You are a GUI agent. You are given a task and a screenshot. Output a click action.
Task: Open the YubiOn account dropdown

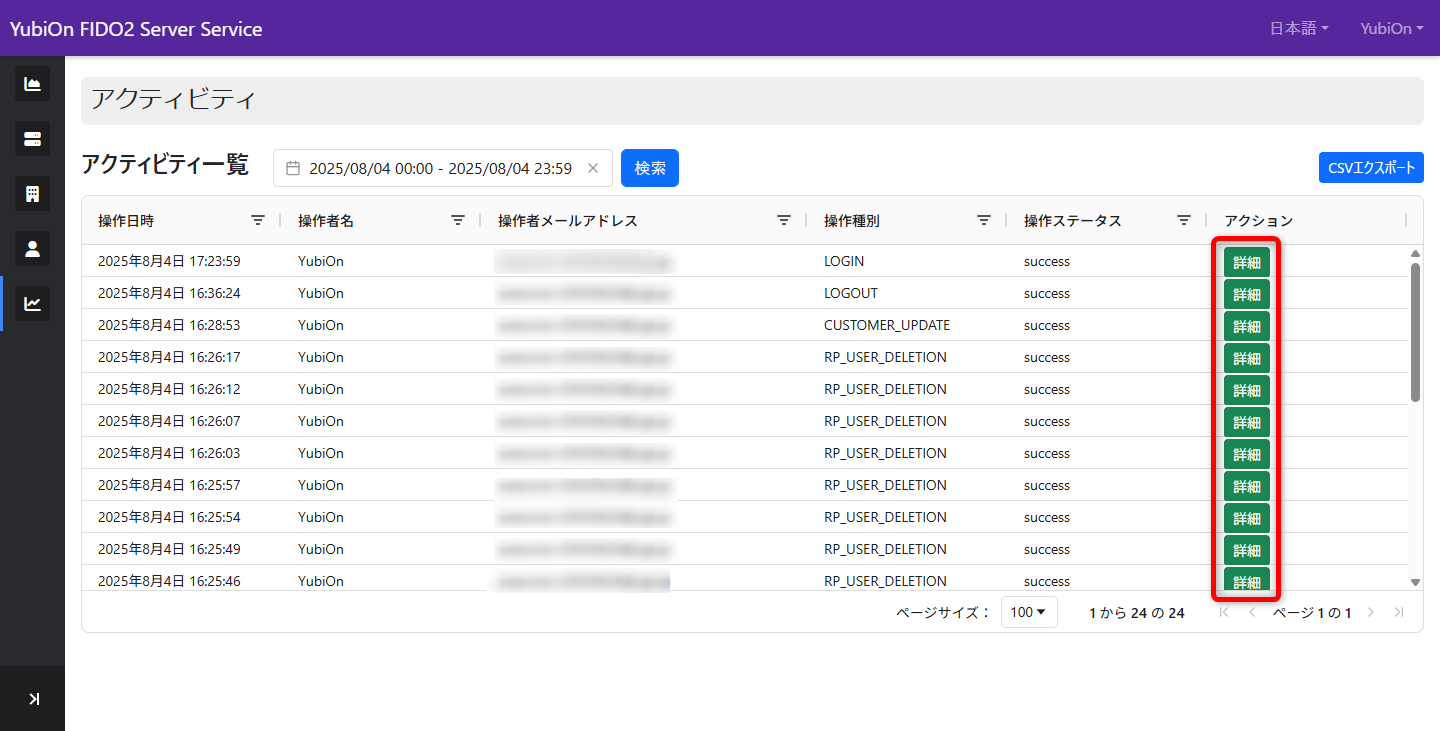[x=1392, y=29]
